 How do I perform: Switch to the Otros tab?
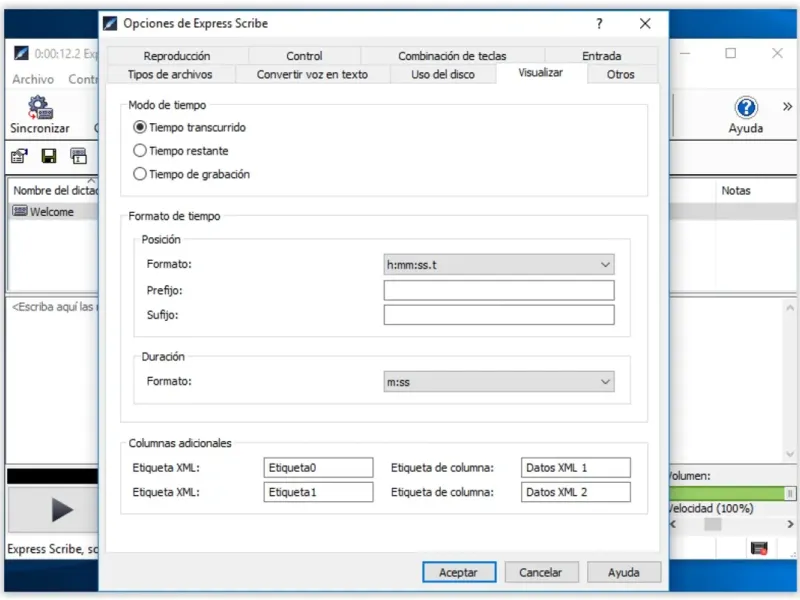pyautogui.click(x=620, y=74)
